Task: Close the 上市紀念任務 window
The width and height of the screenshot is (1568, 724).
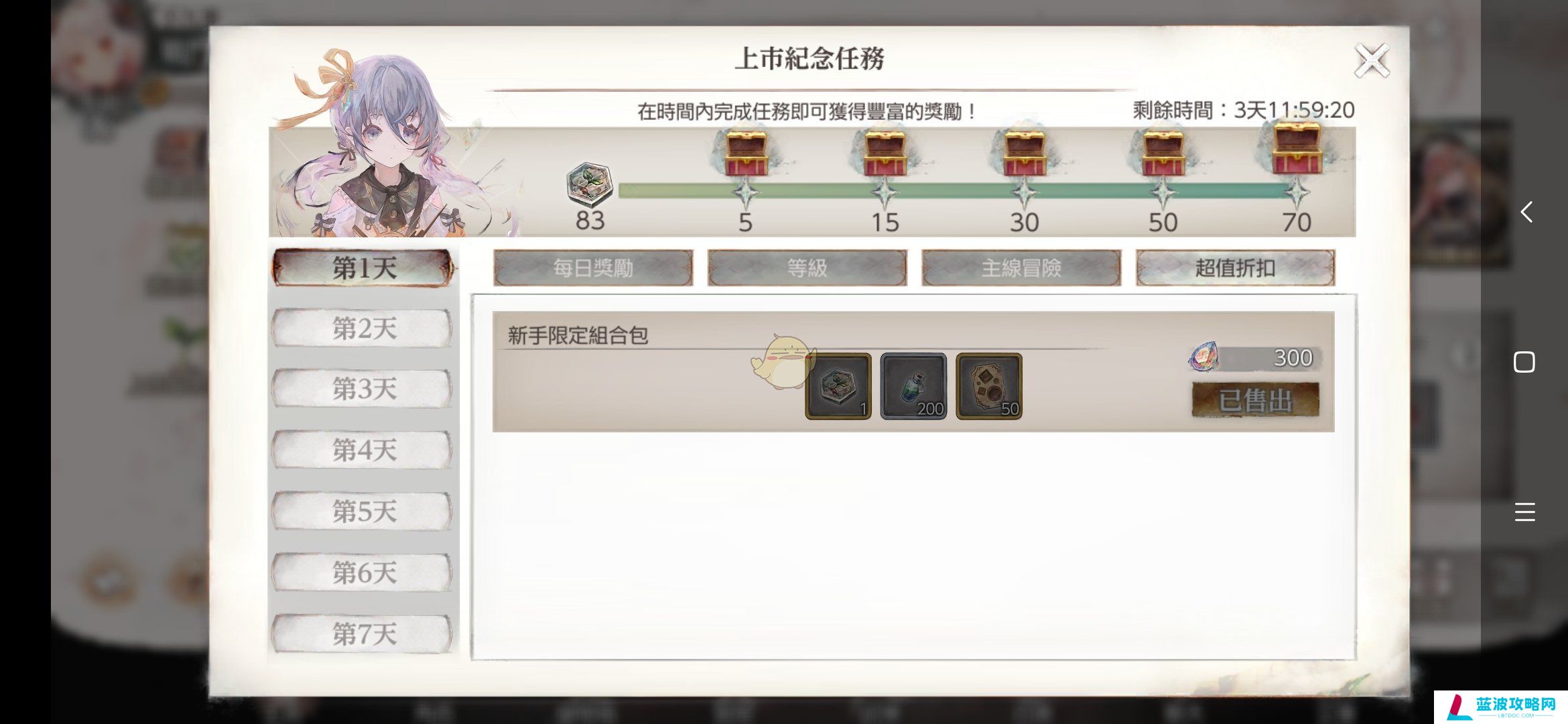Action: coord(1372,62)
